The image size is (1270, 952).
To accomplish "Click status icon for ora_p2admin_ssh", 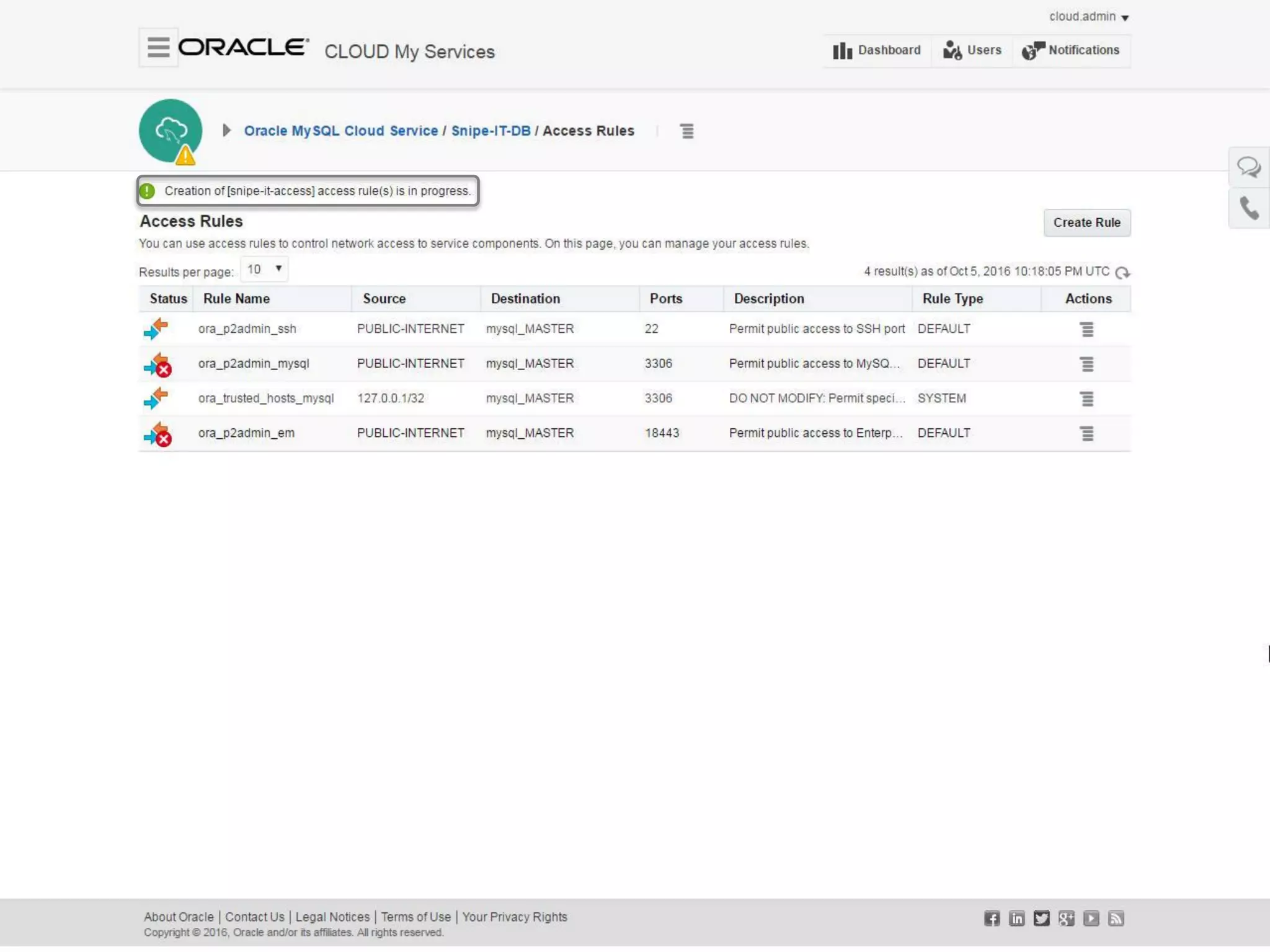I will click(156, 328).
